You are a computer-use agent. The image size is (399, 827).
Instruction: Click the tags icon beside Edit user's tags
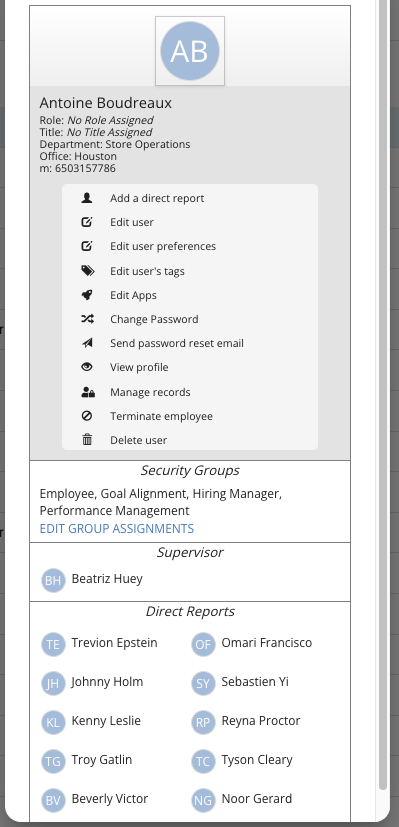coord(87,271)
